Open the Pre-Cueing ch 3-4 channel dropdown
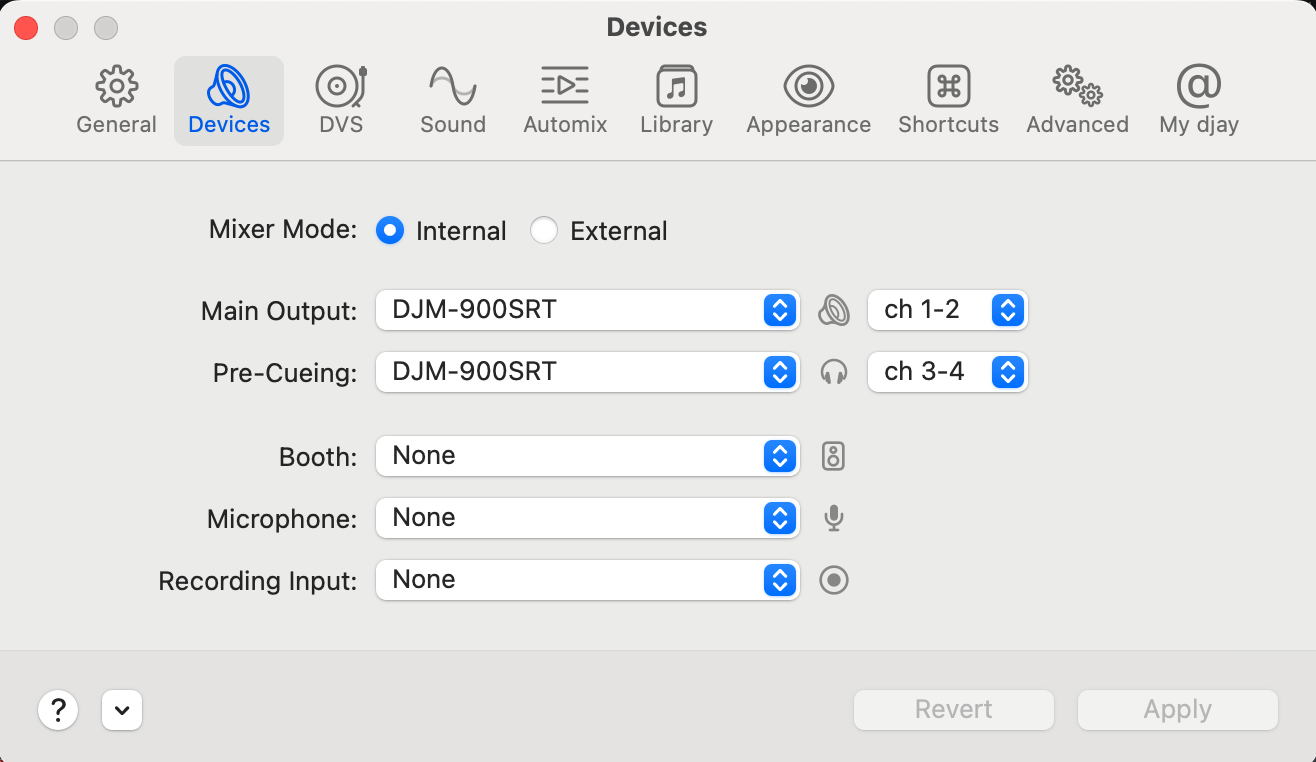 click(x=947, y=372)
